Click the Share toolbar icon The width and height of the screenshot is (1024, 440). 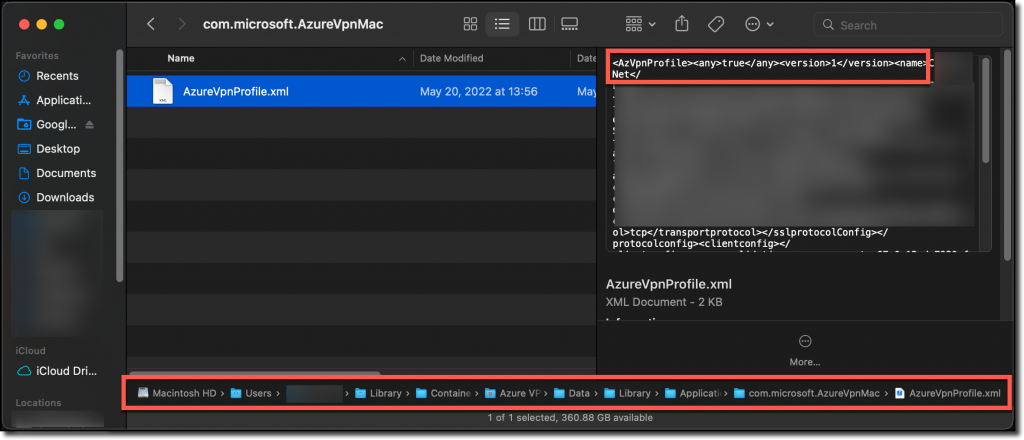(x=682, y=24)
